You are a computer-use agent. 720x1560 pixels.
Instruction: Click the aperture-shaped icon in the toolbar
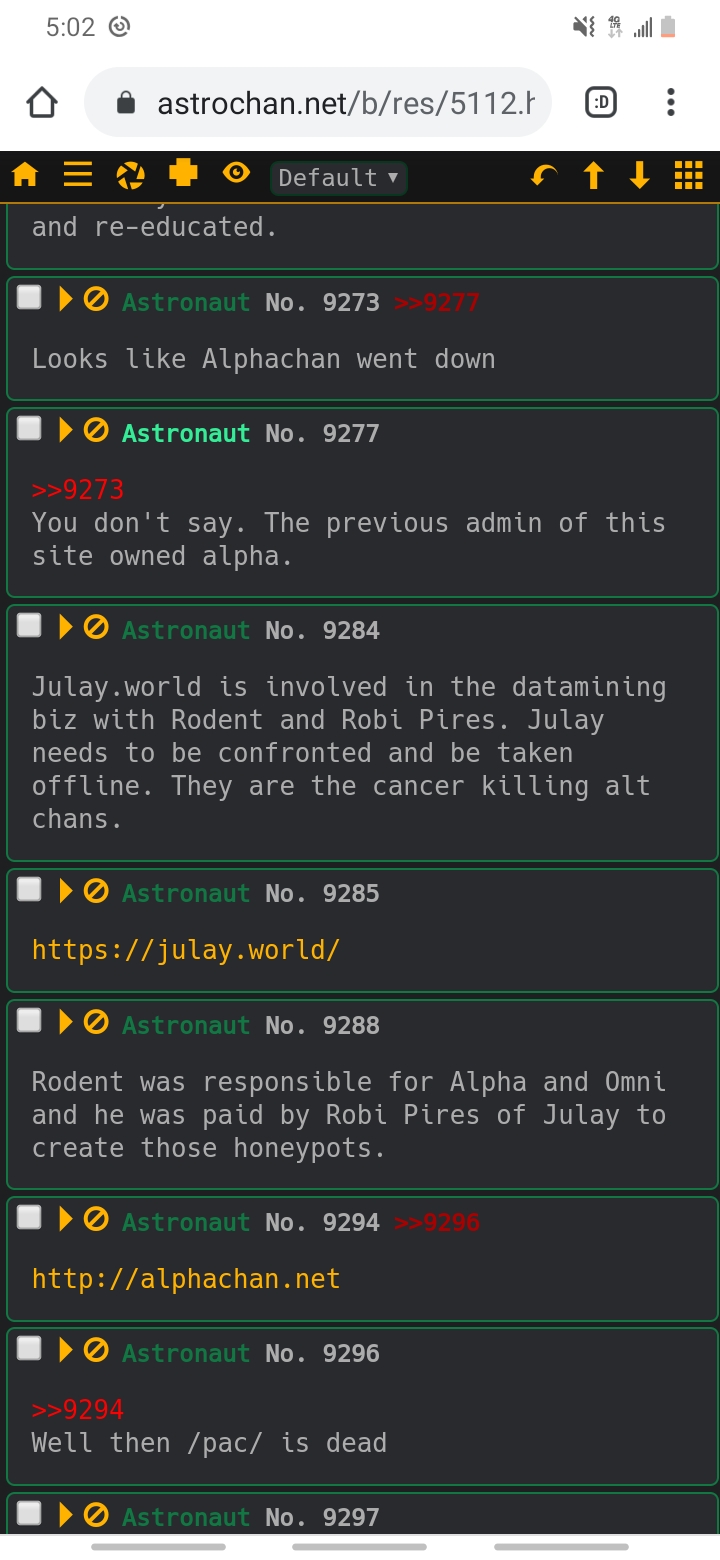[131, 176]
